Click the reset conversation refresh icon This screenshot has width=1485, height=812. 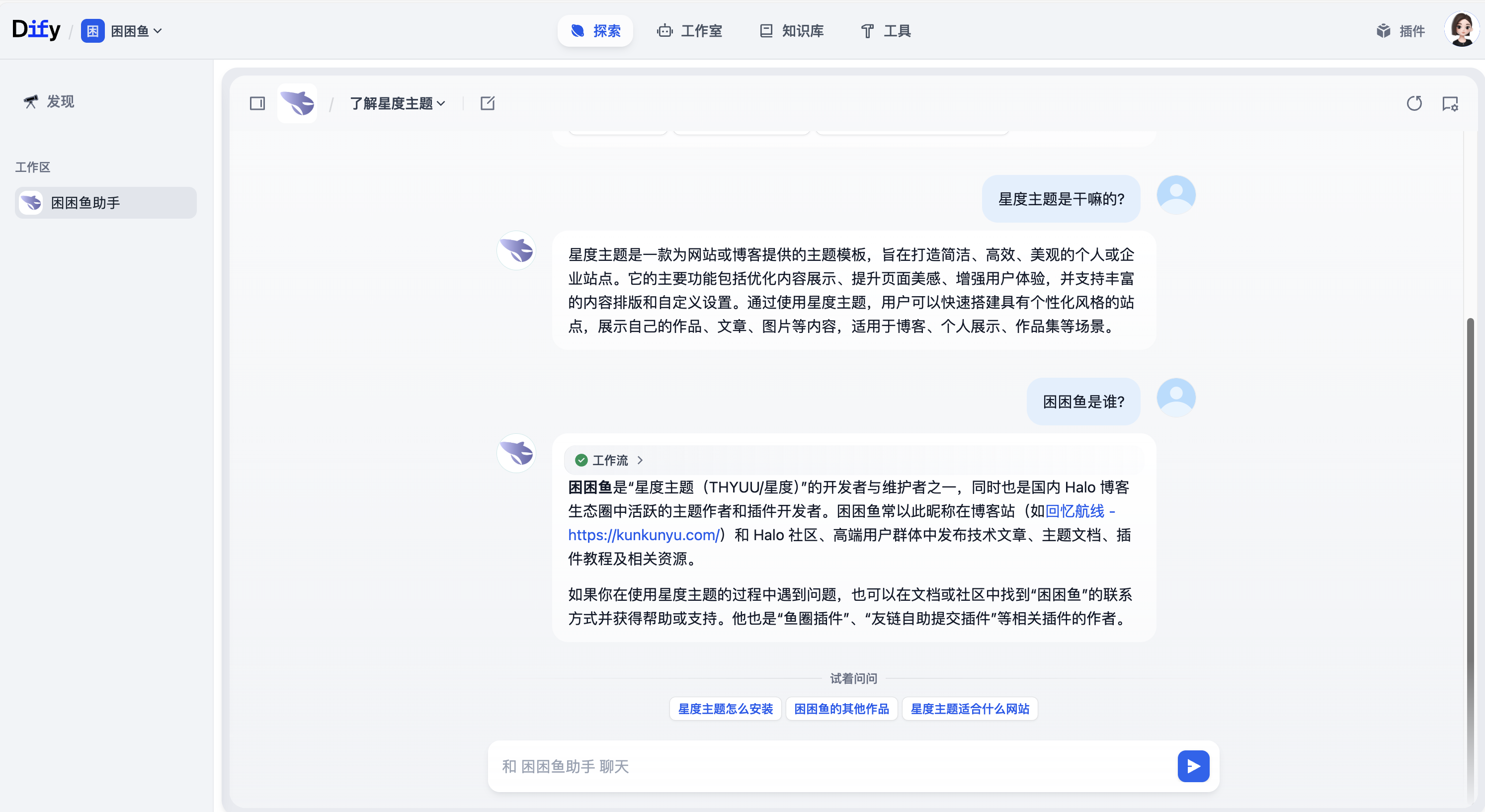[x=1414, y=103]
